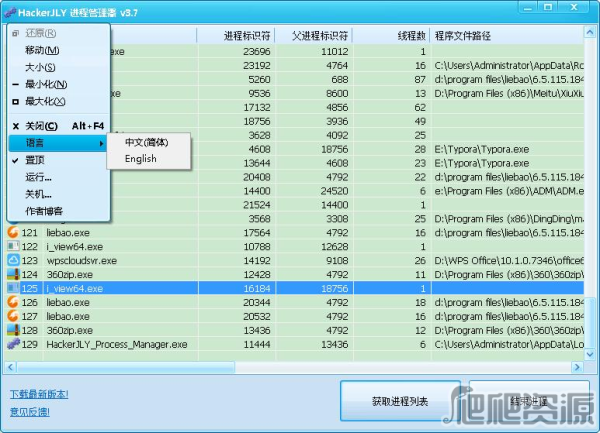Viewport: 600px width, 433px height.
Task: Select HackerJLY_Process_Manager.exe process row
Action: pyautogui.click(x=294, y=344)
